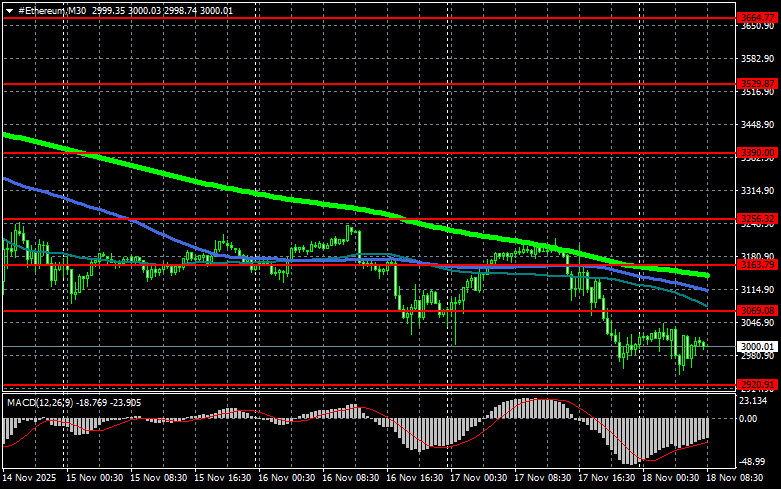Click the 17 Nov 16:30 time label

pyautogui.click(x=607, y=478)
